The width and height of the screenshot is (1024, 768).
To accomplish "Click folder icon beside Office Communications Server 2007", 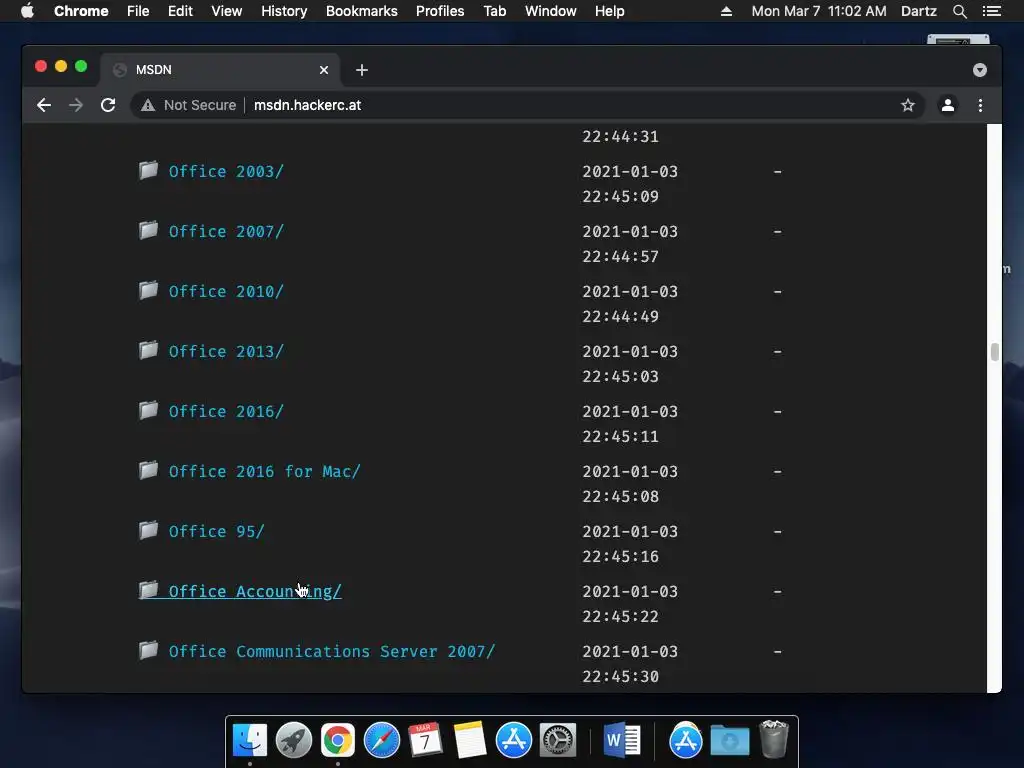I will pos(148,650).
